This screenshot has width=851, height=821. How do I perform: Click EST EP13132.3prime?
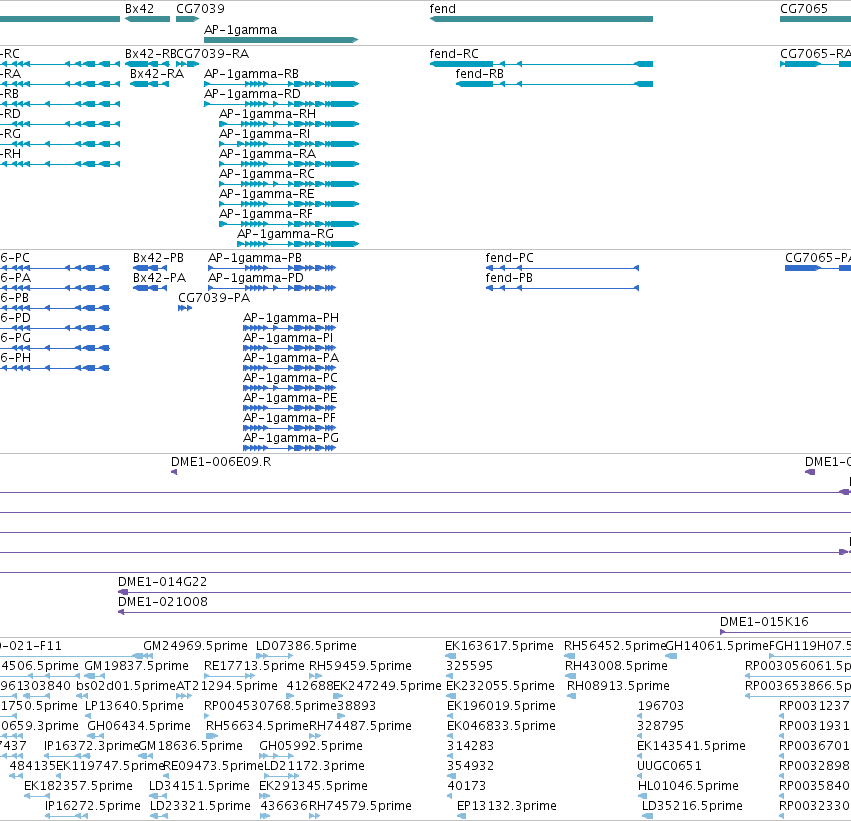507,806
